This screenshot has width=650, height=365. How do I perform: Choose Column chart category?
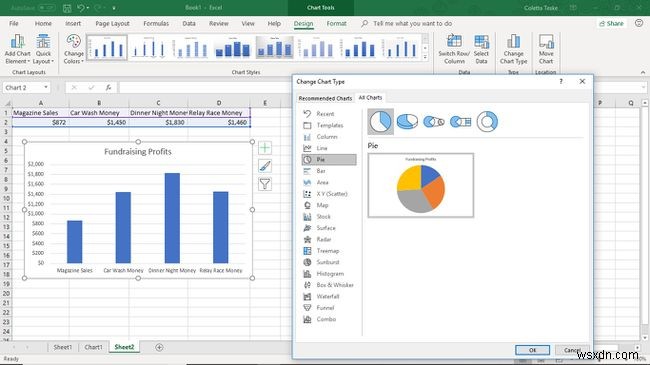pos(329,136)
